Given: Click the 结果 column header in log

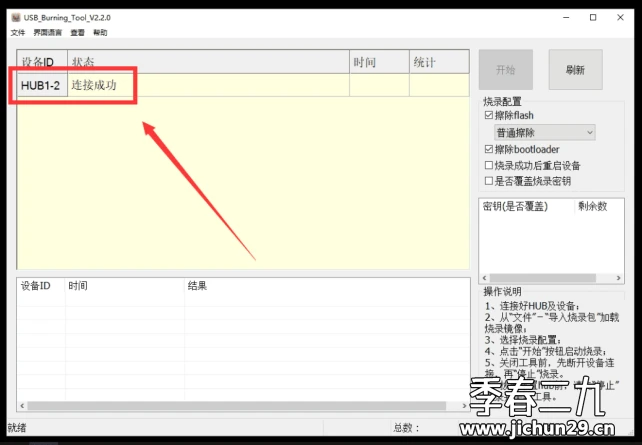Looking at the screenshot, I should [x=327, y=286].
